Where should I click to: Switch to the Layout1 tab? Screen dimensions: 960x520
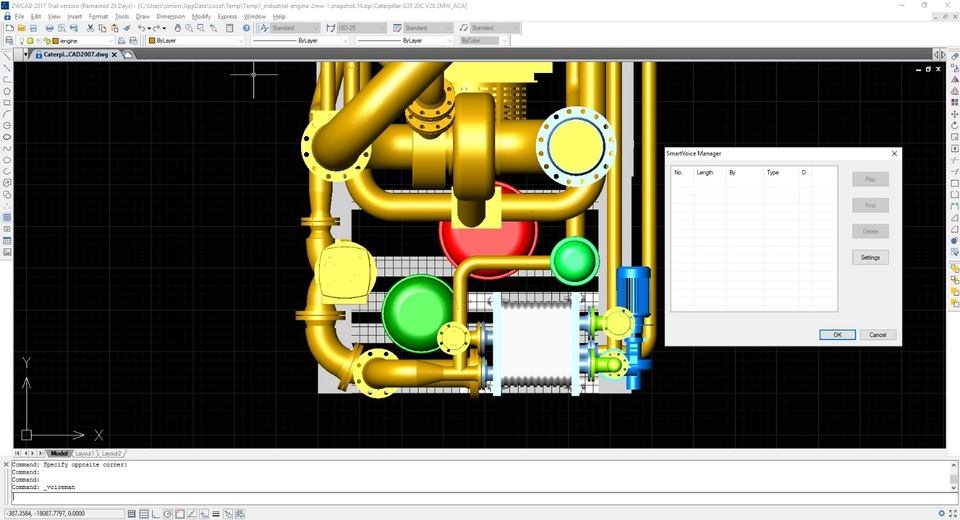click(x=85, y=454)
